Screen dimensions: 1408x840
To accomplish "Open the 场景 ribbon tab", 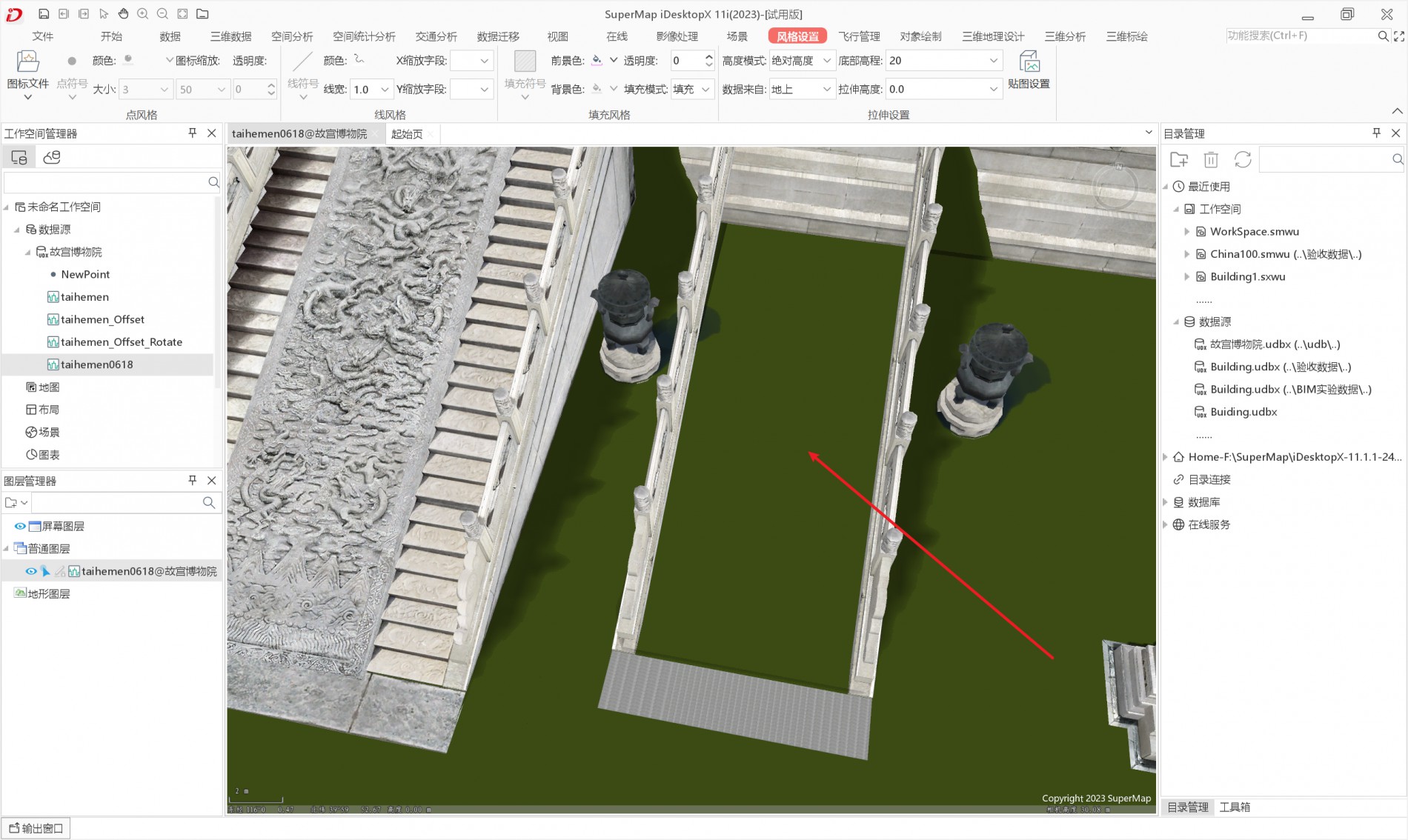I will [737, 36].
